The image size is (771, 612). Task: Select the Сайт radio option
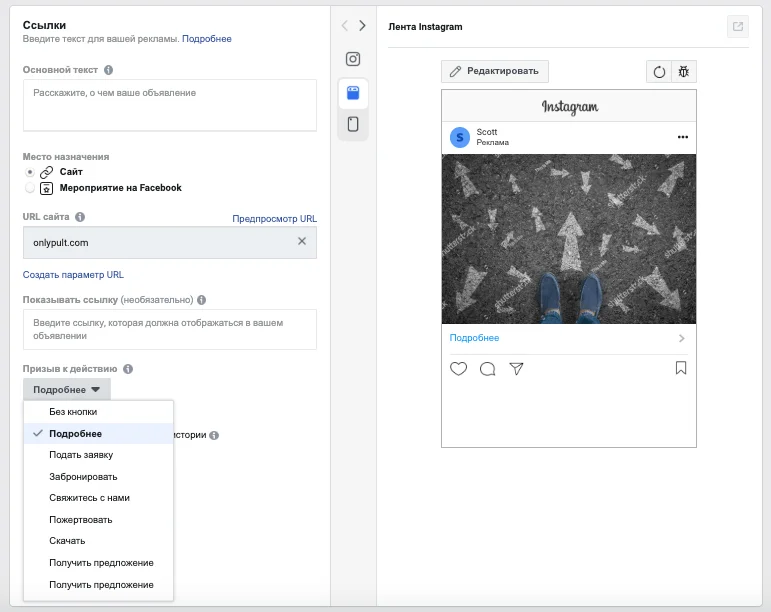30,172
